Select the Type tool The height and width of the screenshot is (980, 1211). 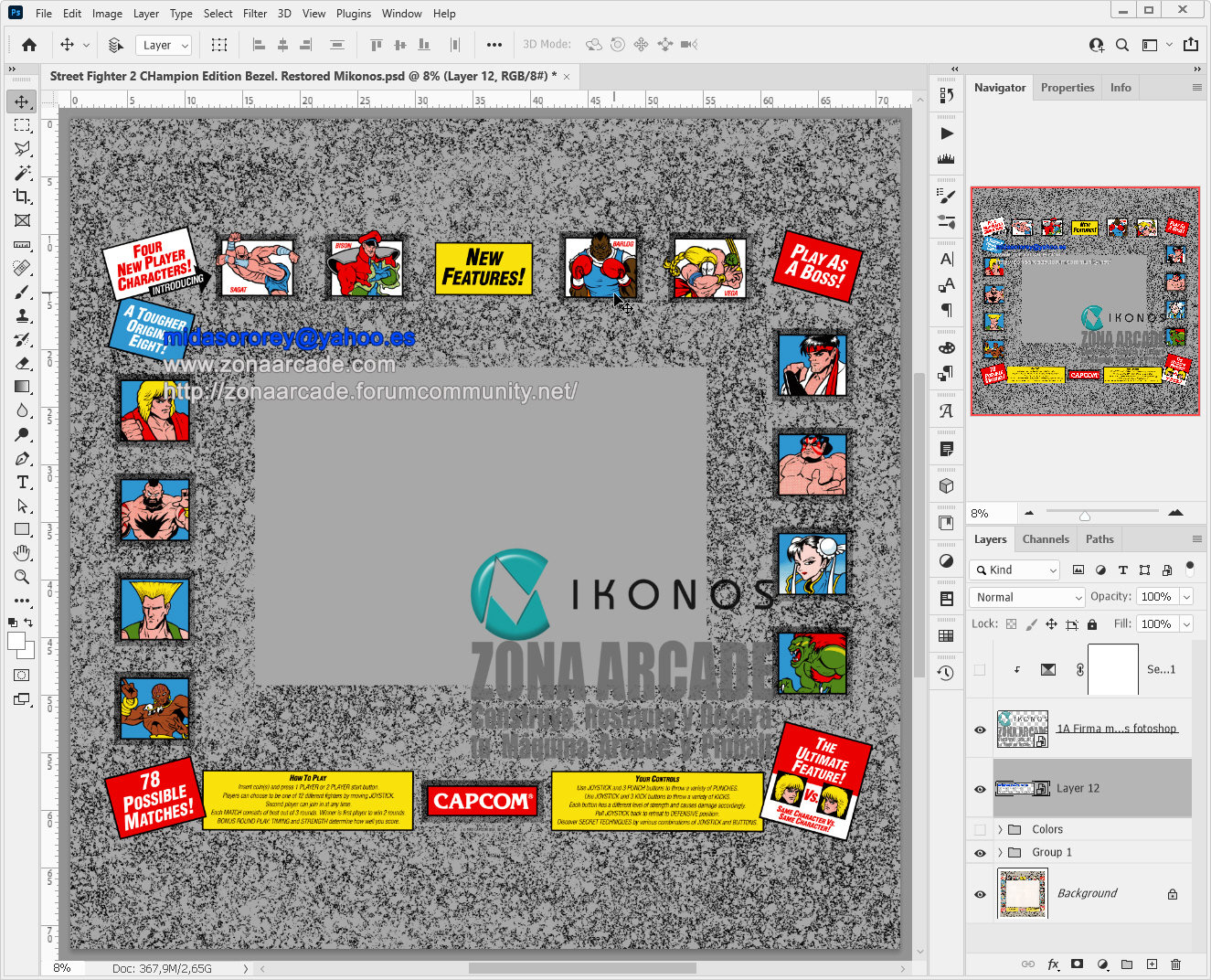point(22,482)
